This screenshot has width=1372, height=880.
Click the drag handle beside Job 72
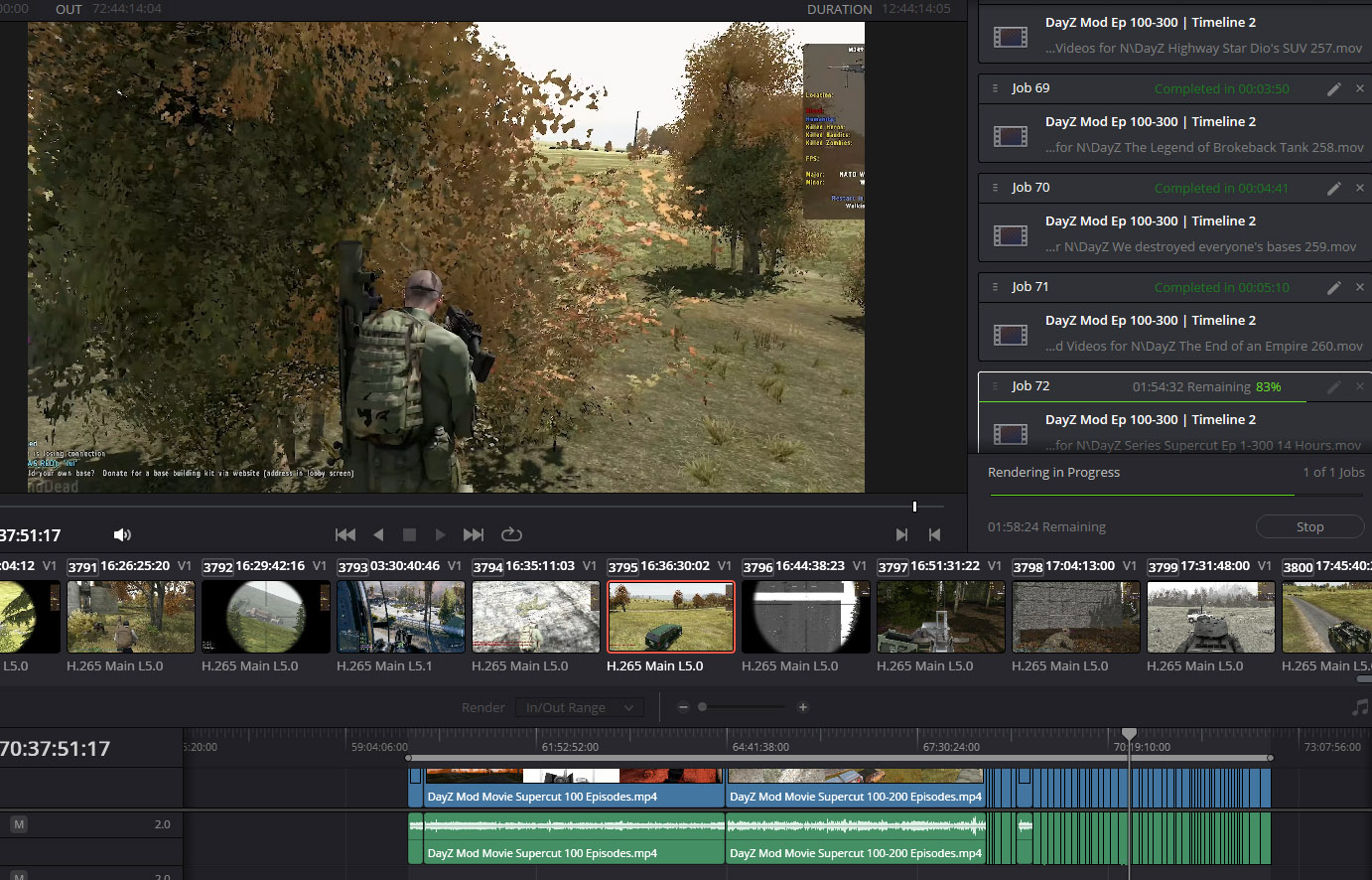pyautogui.click(x=995, y=386)
